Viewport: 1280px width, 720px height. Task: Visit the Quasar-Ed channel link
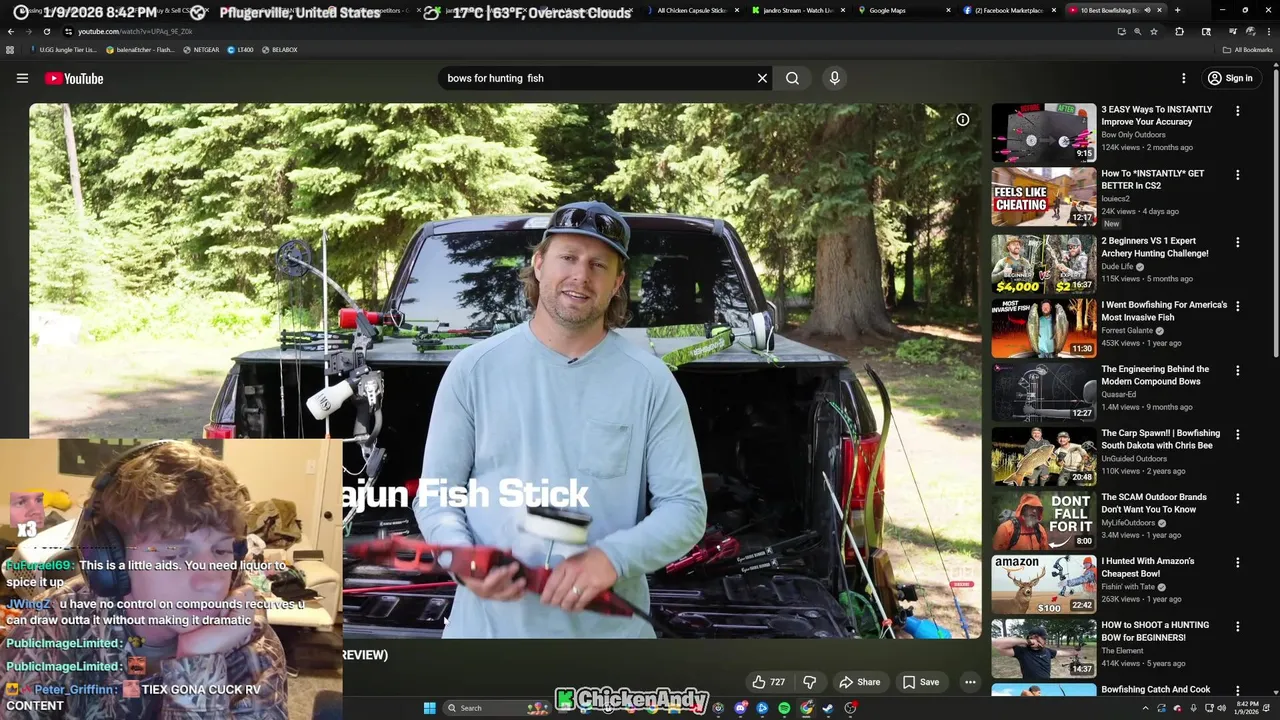pyautogui.click(x=1119, y=395)
